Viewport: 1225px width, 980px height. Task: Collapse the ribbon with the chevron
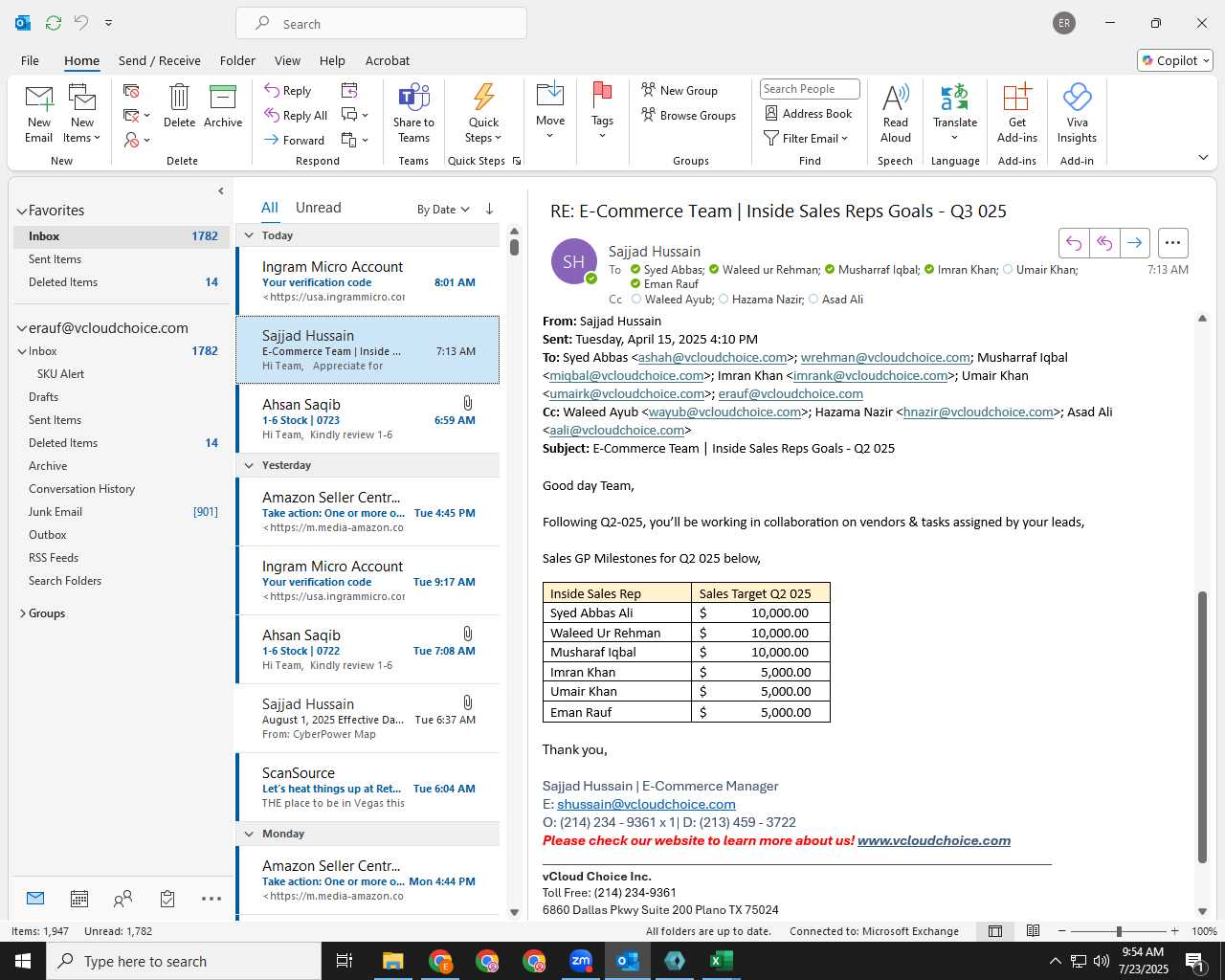click(1203, 157)
